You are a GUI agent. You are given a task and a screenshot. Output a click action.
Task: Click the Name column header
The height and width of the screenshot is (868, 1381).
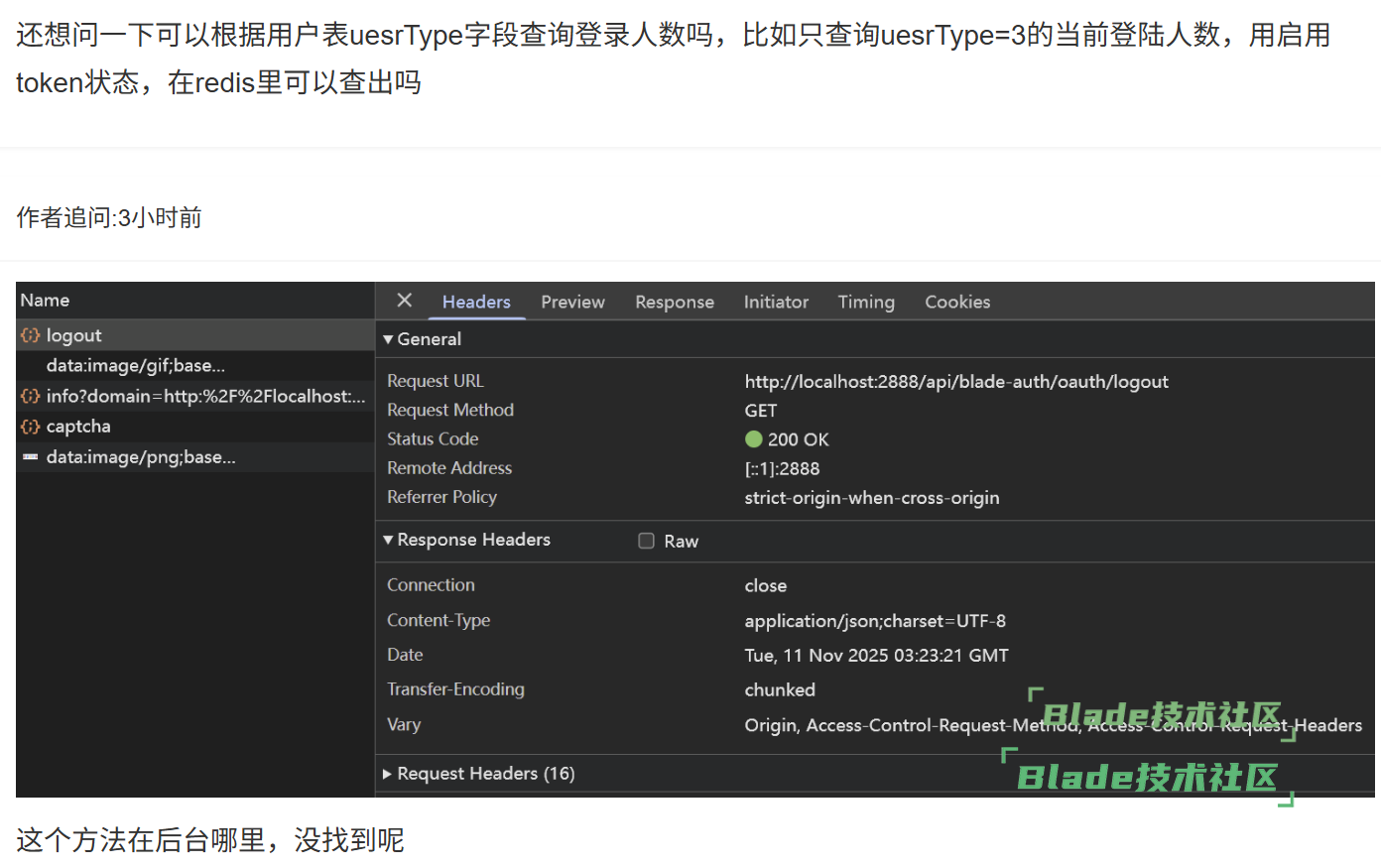(45, 301)
